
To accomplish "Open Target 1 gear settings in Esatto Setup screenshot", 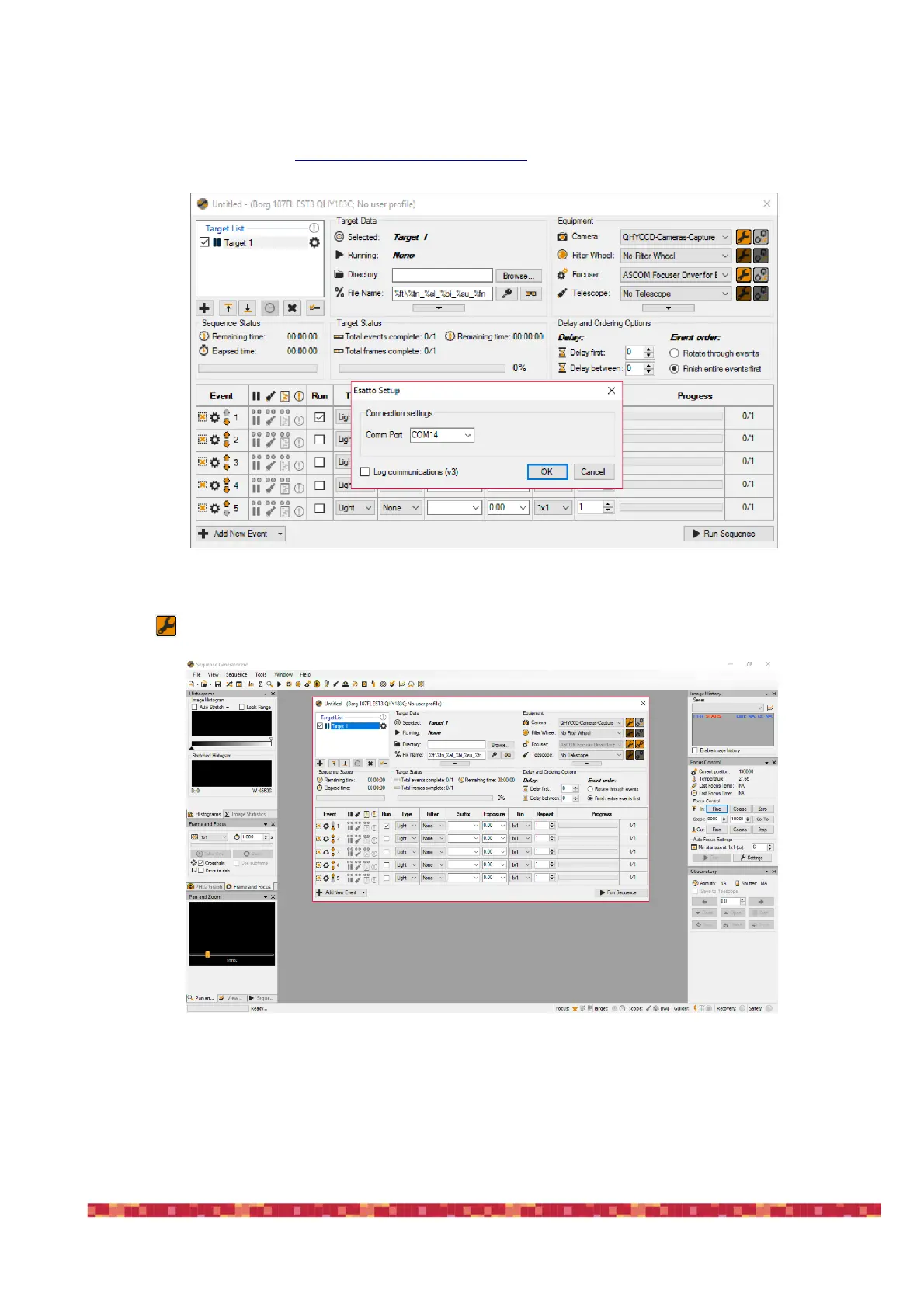I will (x=314, y=242).
